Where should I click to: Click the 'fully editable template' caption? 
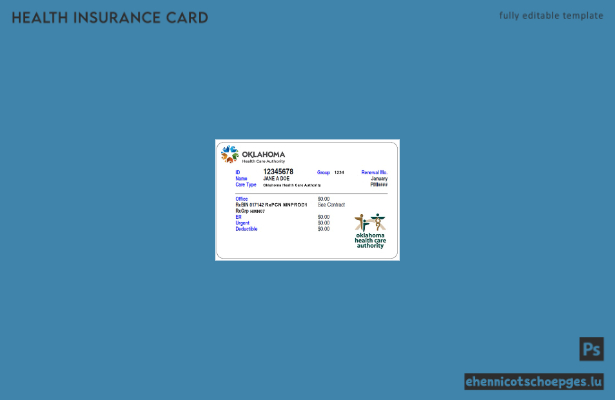pos(551,16)
